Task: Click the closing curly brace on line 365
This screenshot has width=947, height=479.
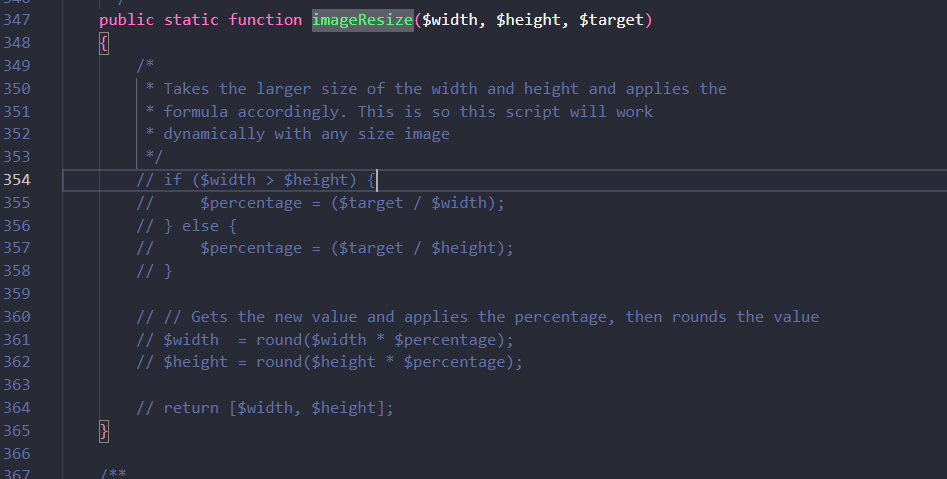Action: 104,431
